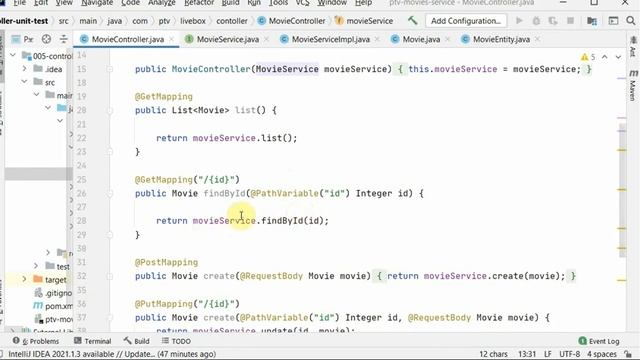Close the MovieController.java tab

tap(171, 39)
